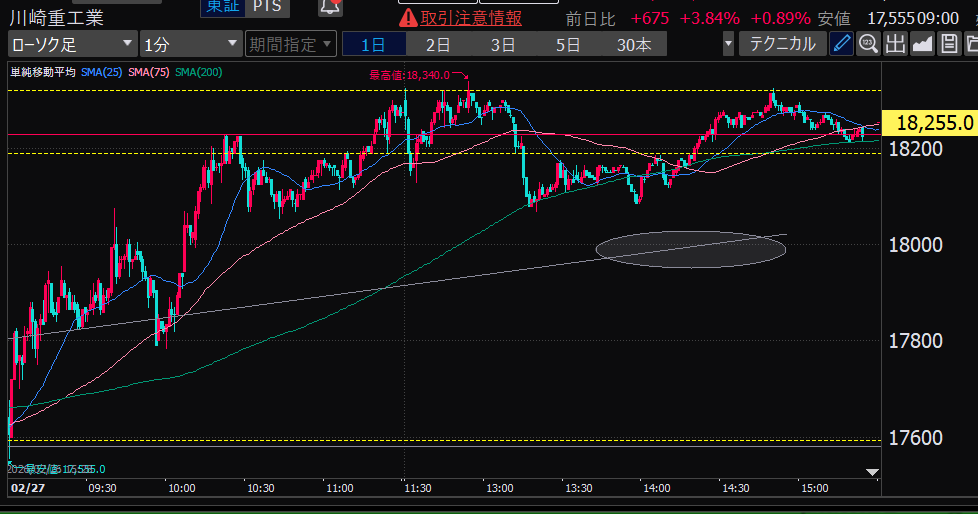Click the 出 volume display icon
Screen dimensions: 978x514
(895, 44)
